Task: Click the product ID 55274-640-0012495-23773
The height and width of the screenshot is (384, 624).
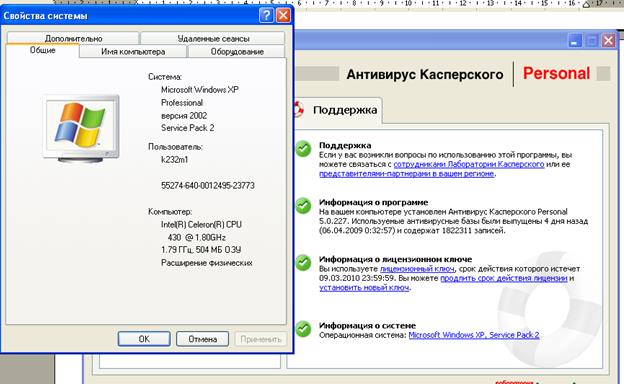Action: click(x=208, y=186)
